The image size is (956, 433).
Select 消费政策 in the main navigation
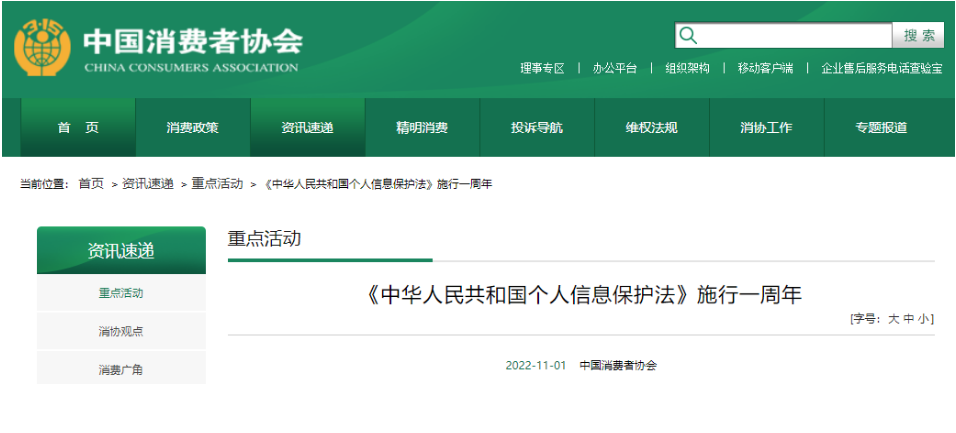point(192,128)
